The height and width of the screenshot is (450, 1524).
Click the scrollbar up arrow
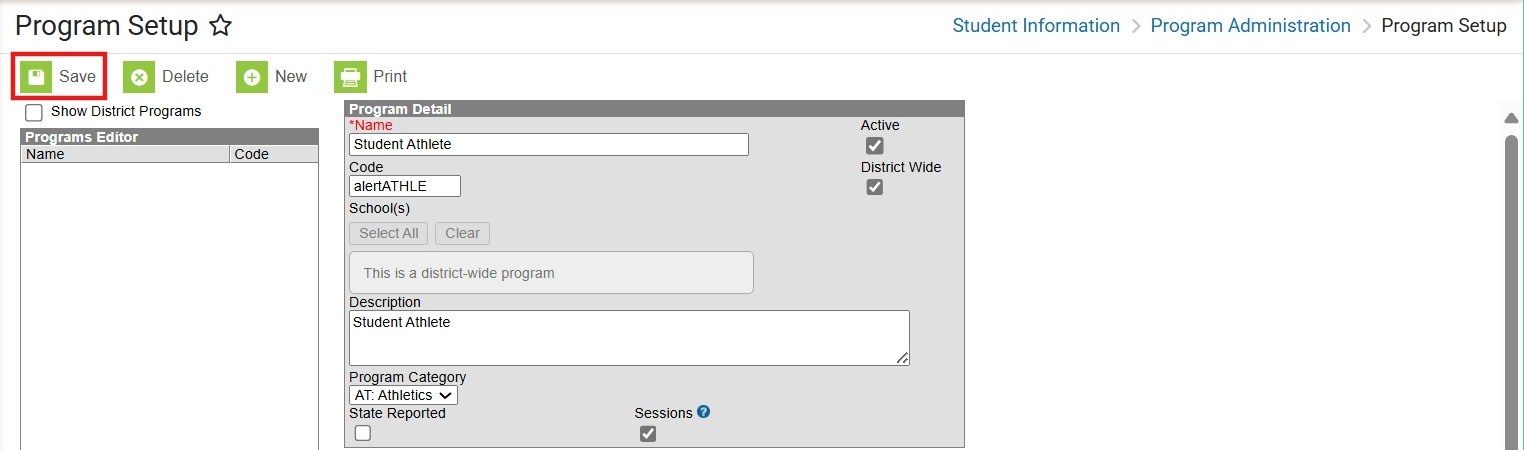coord(1511,119)
